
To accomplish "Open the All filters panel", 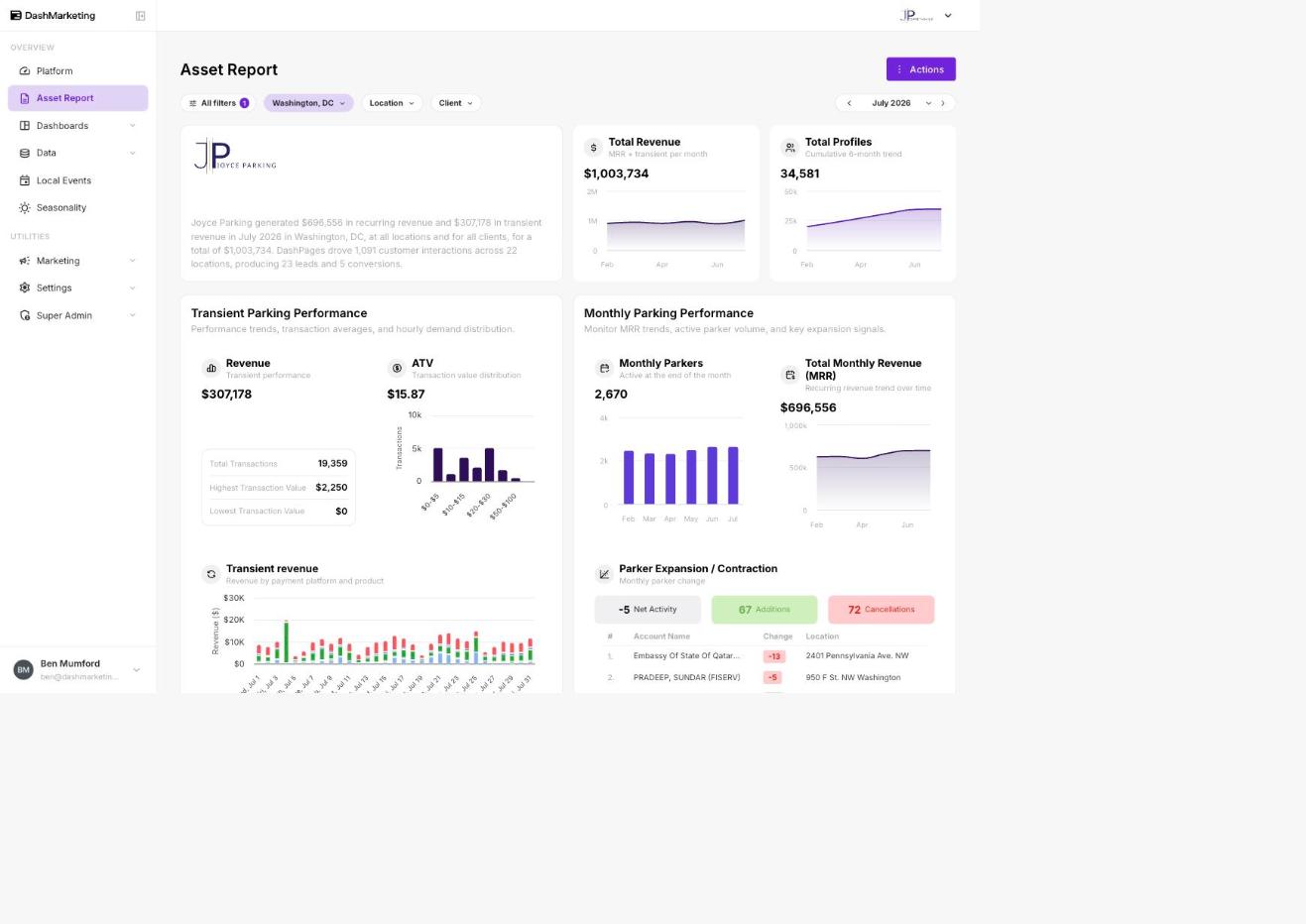I will tap(218, 103).
